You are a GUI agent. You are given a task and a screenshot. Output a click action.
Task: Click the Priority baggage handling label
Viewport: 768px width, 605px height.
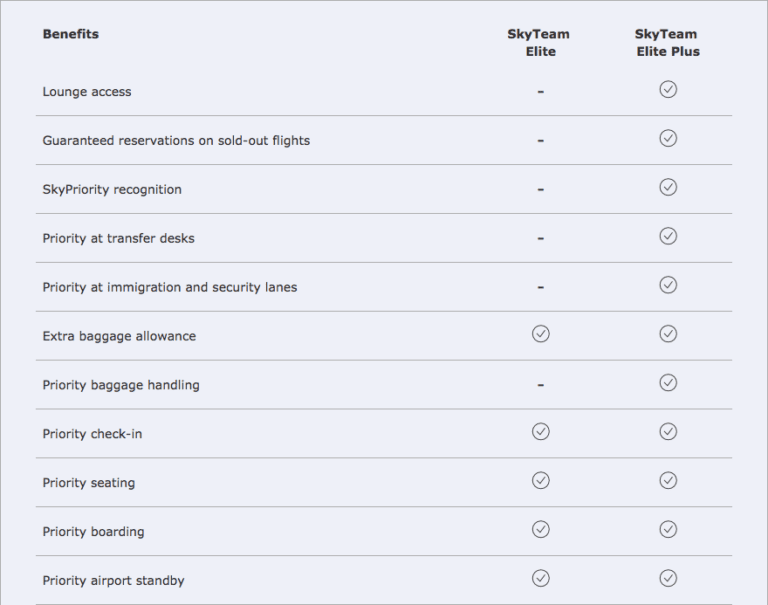(x=121, y=385)
